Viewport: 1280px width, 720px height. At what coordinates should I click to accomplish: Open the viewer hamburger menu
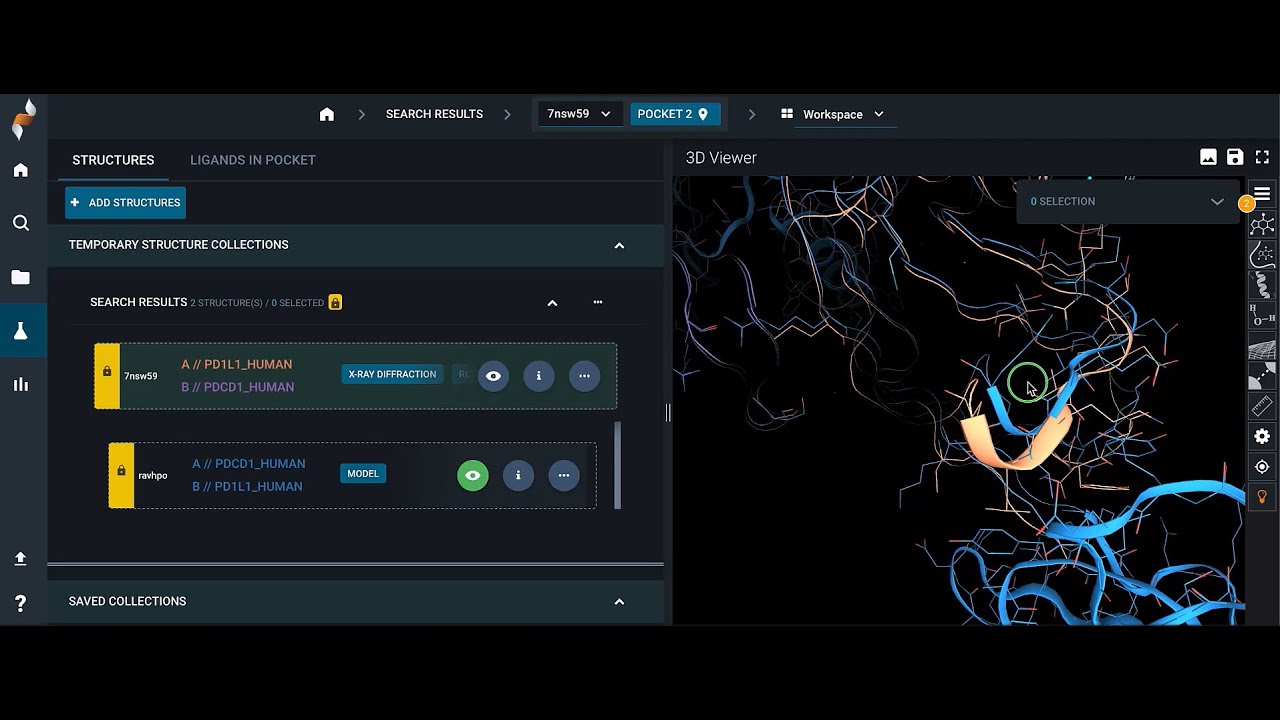(1262, 194)
